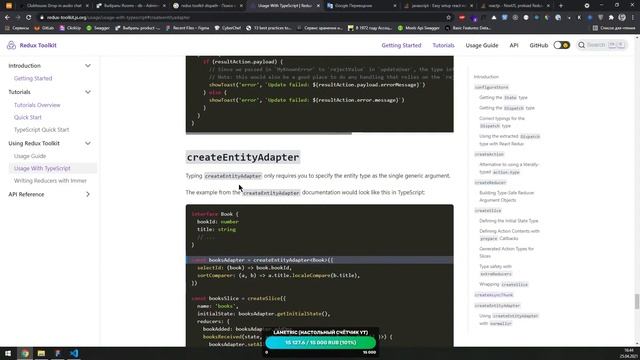Image resolution: width=640 pixels, height=360 pixels.
Task: Switch to Chrome in the taskbar
Action: tap(25, 353)
